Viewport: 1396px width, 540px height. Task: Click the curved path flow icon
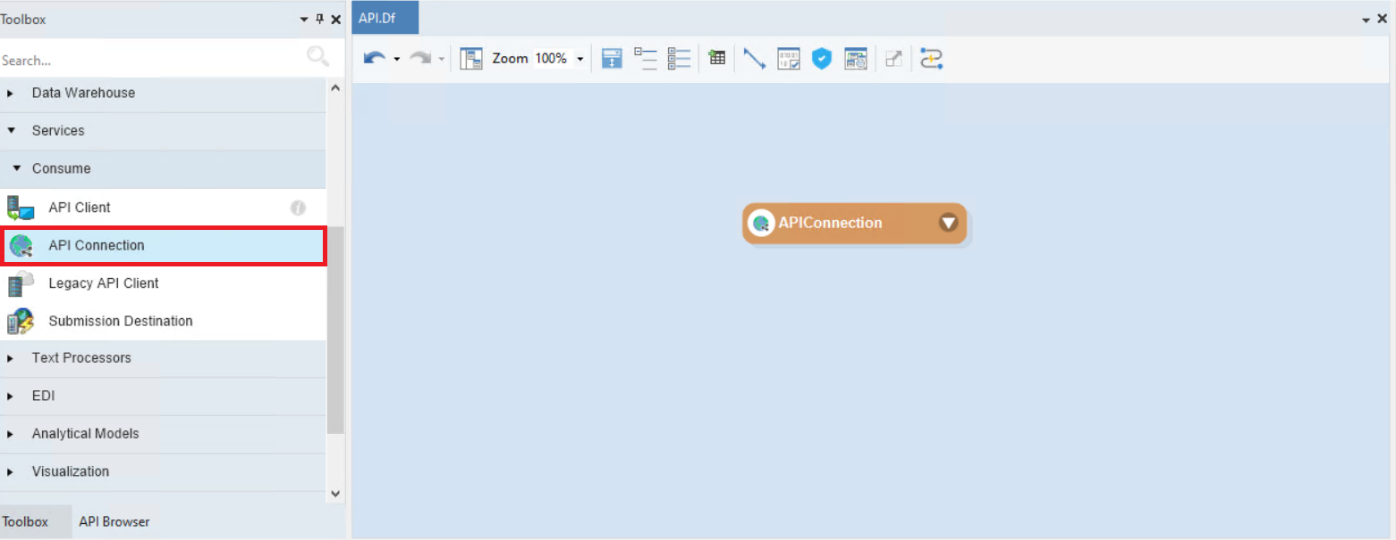[931, 59]
